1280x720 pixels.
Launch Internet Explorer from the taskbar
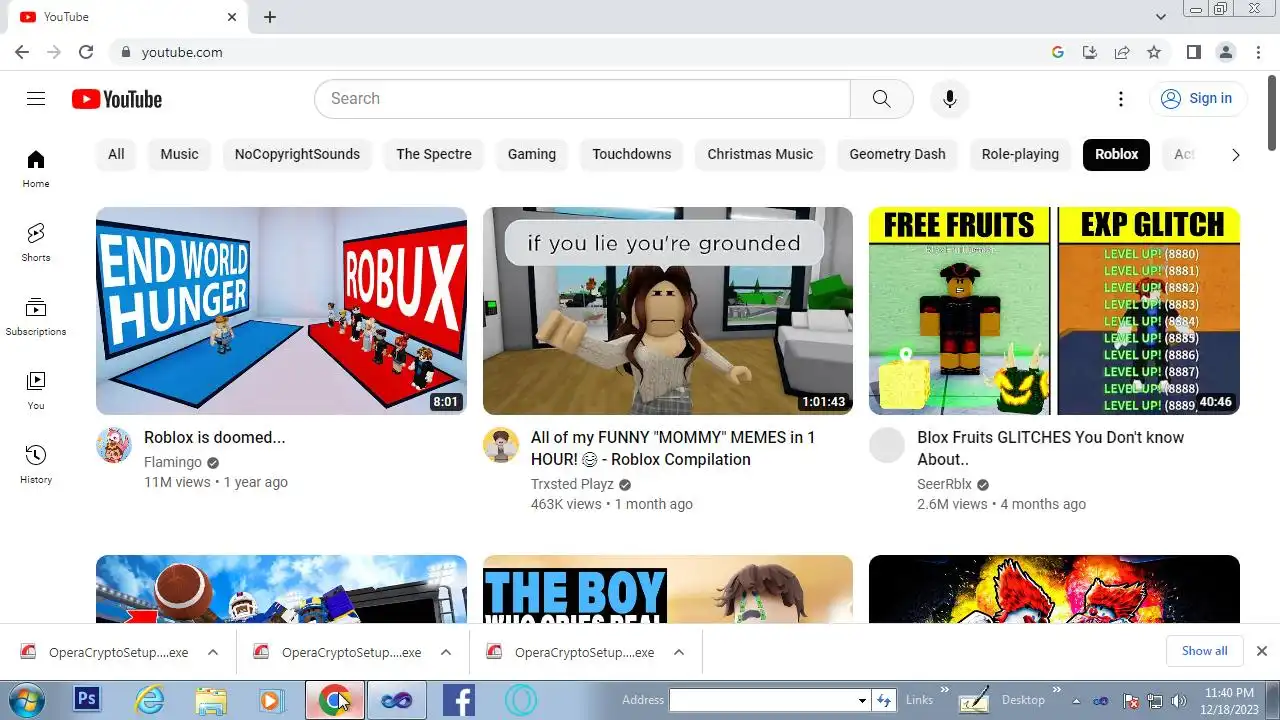pos(149,699)
